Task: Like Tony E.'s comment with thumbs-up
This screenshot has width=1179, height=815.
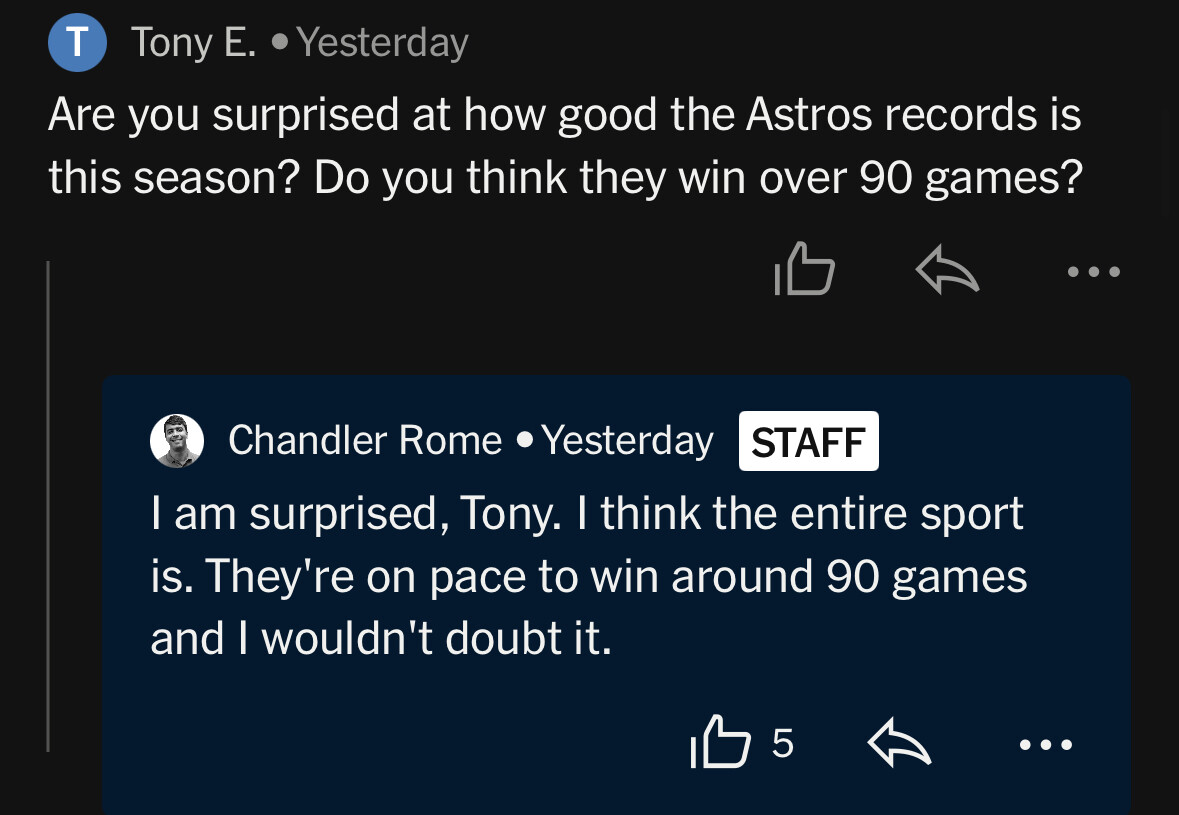Action: [804, 268]
